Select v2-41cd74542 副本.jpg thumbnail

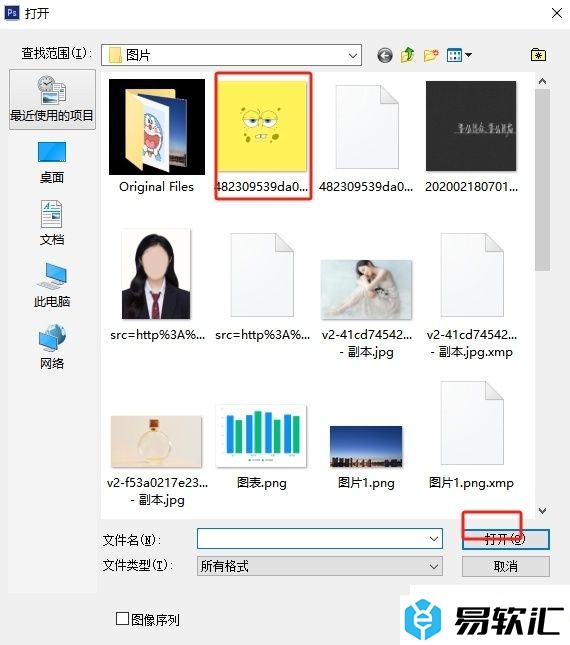pos(366,290)
